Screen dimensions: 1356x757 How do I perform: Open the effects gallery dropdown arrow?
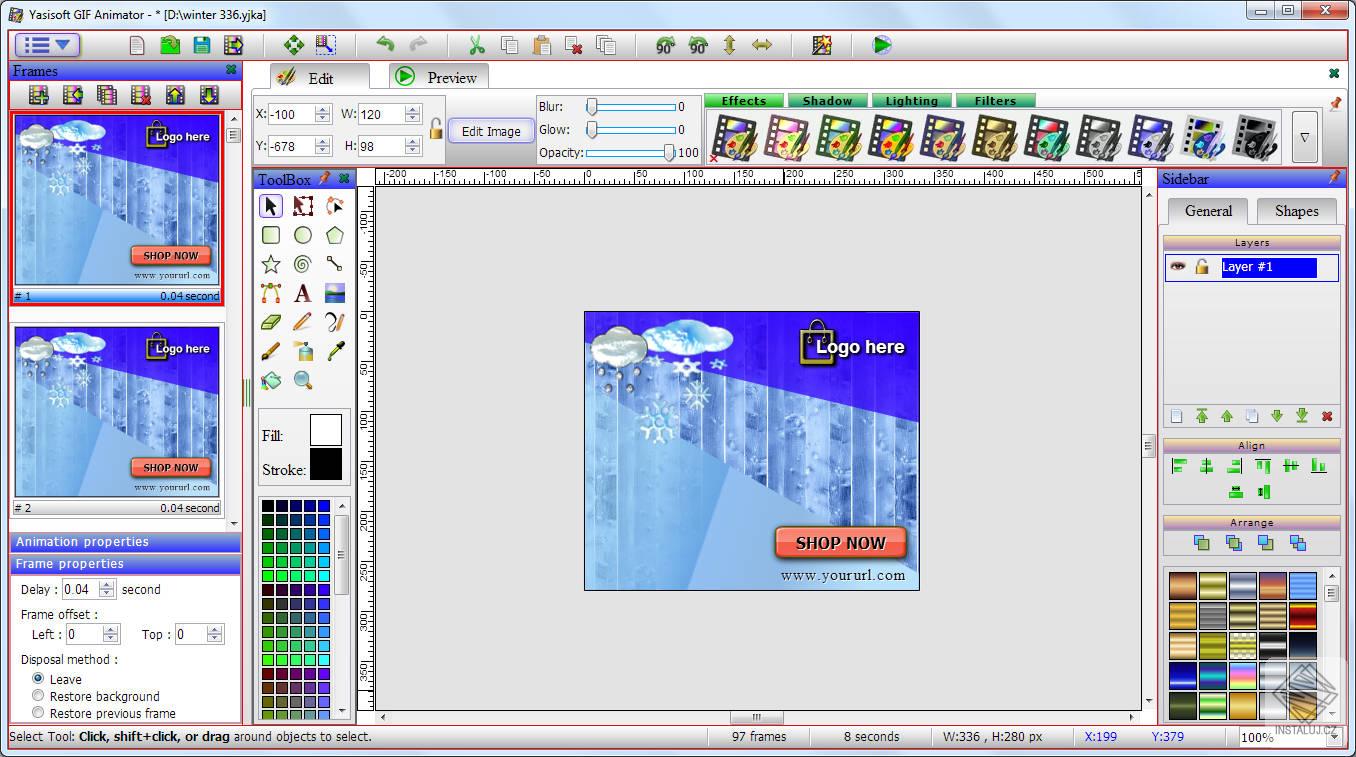click(x=1304, y=136)
